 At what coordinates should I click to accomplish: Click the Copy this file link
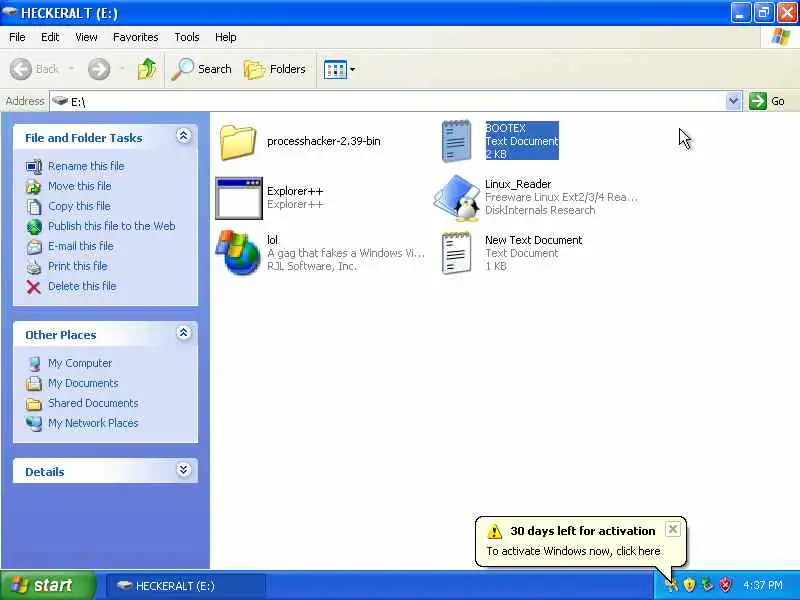coord(79,206)
